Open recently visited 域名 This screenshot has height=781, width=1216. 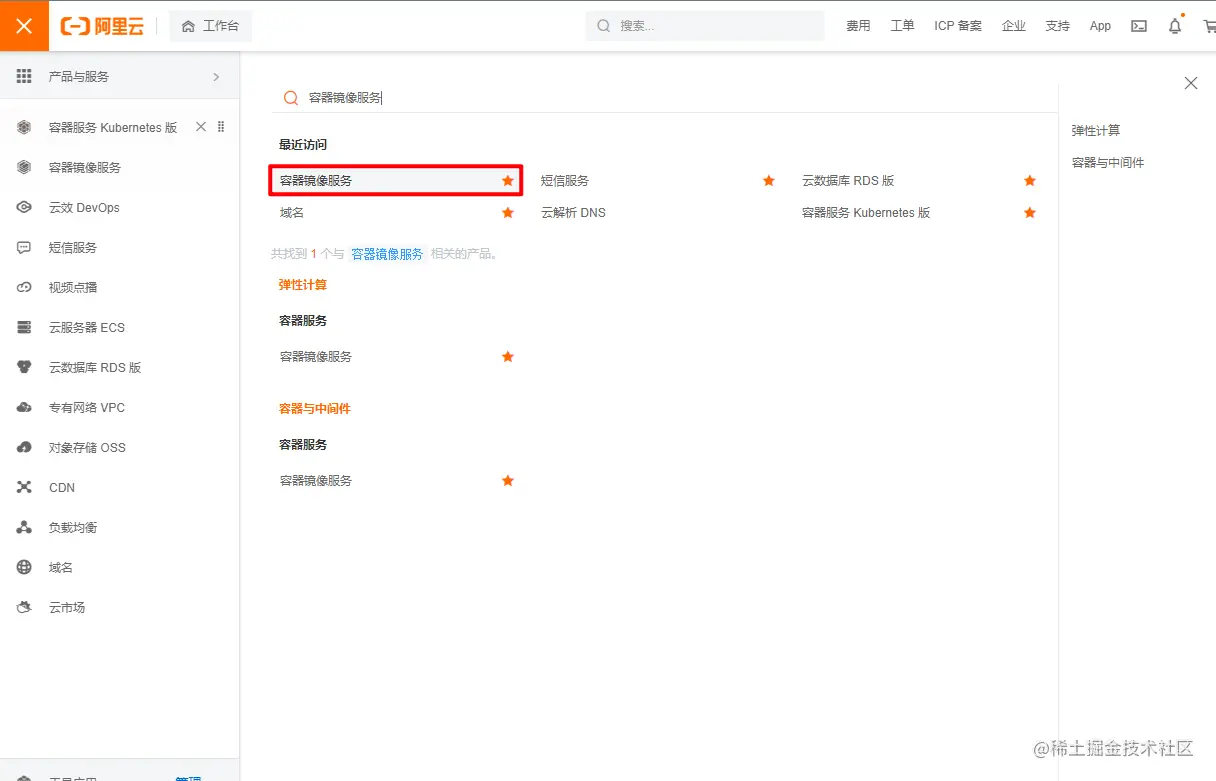292,213
